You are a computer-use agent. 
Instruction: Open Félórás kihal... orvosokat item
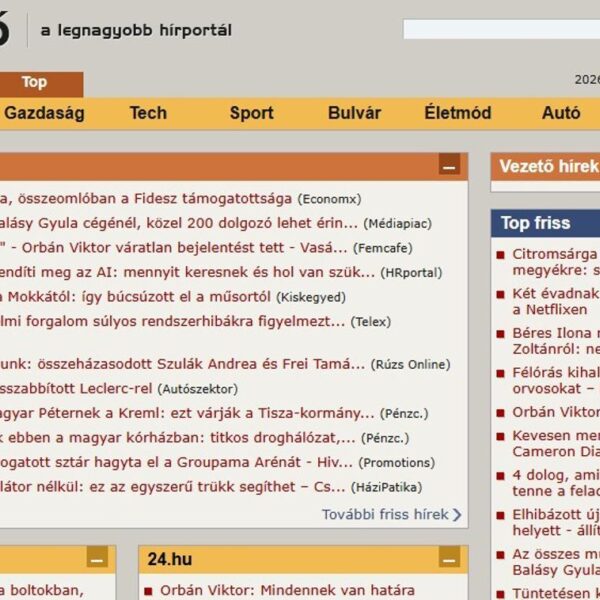556,380
